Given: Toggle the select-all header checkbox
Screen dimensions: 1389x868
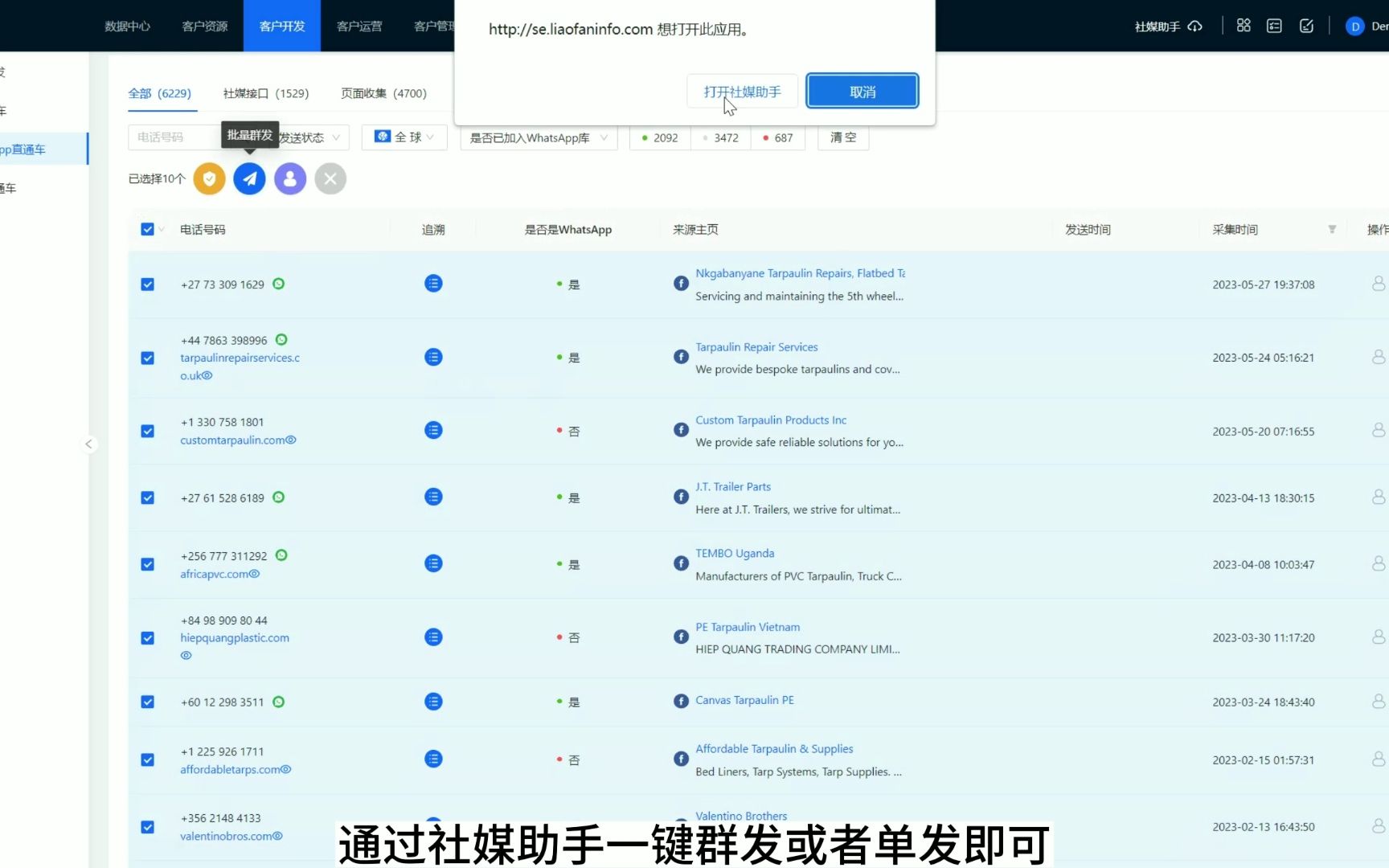Looking at the screenshot, I should tap(147, 229).
